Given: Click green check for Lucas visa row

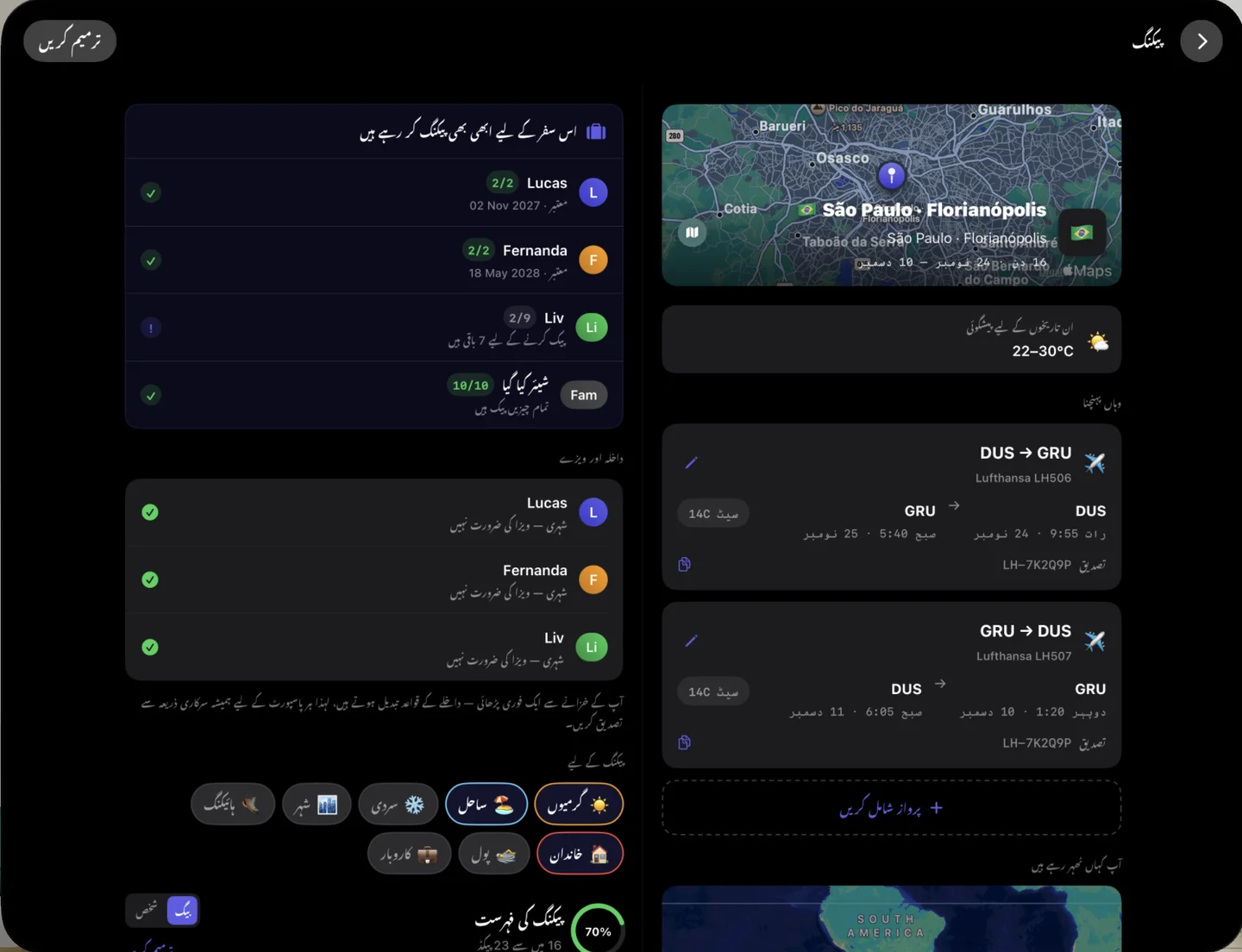Looking at the screenshot, I should click(x=150, y=512).
